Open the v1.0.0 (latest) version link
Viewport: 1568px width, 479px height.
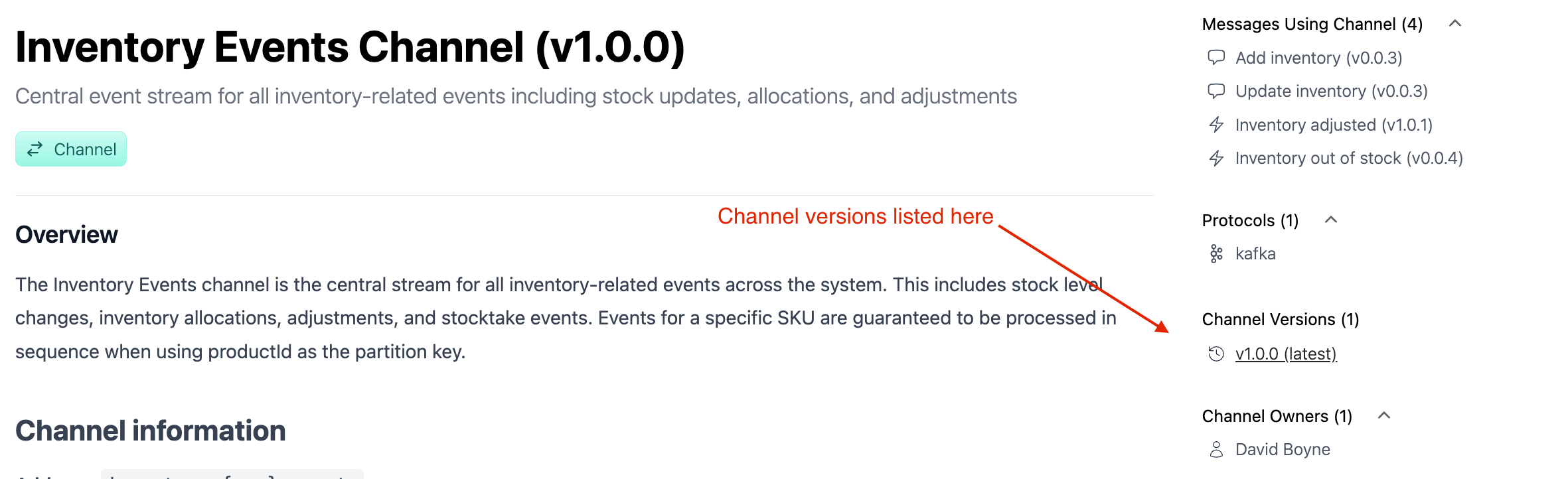[x=1286, y=354]
